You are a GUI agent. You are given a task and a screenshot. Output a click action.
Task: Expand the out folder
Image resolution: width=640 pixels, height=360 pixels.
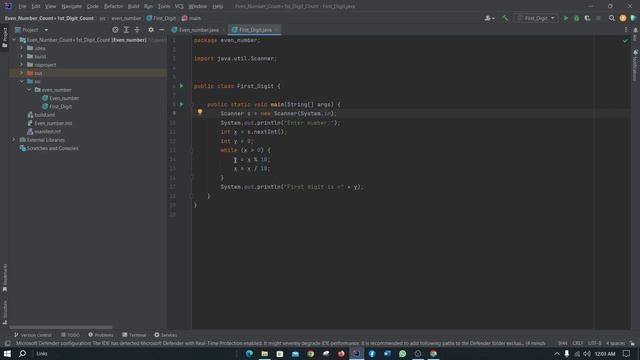[x=22, y=73]
